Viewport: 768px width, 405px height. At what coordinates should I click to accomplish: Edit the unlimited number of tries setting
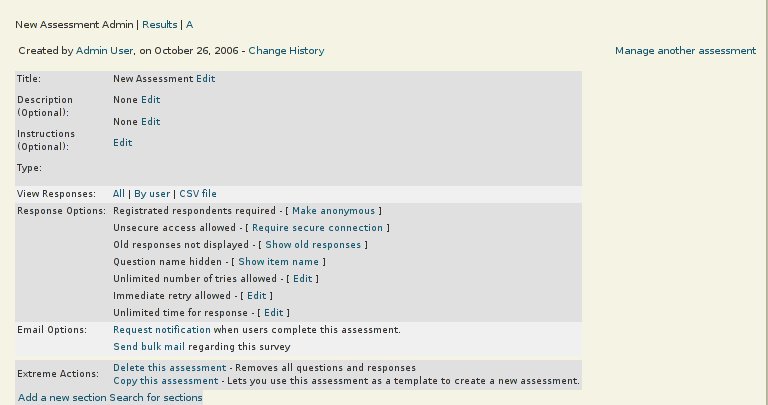(x=302, y=279)
